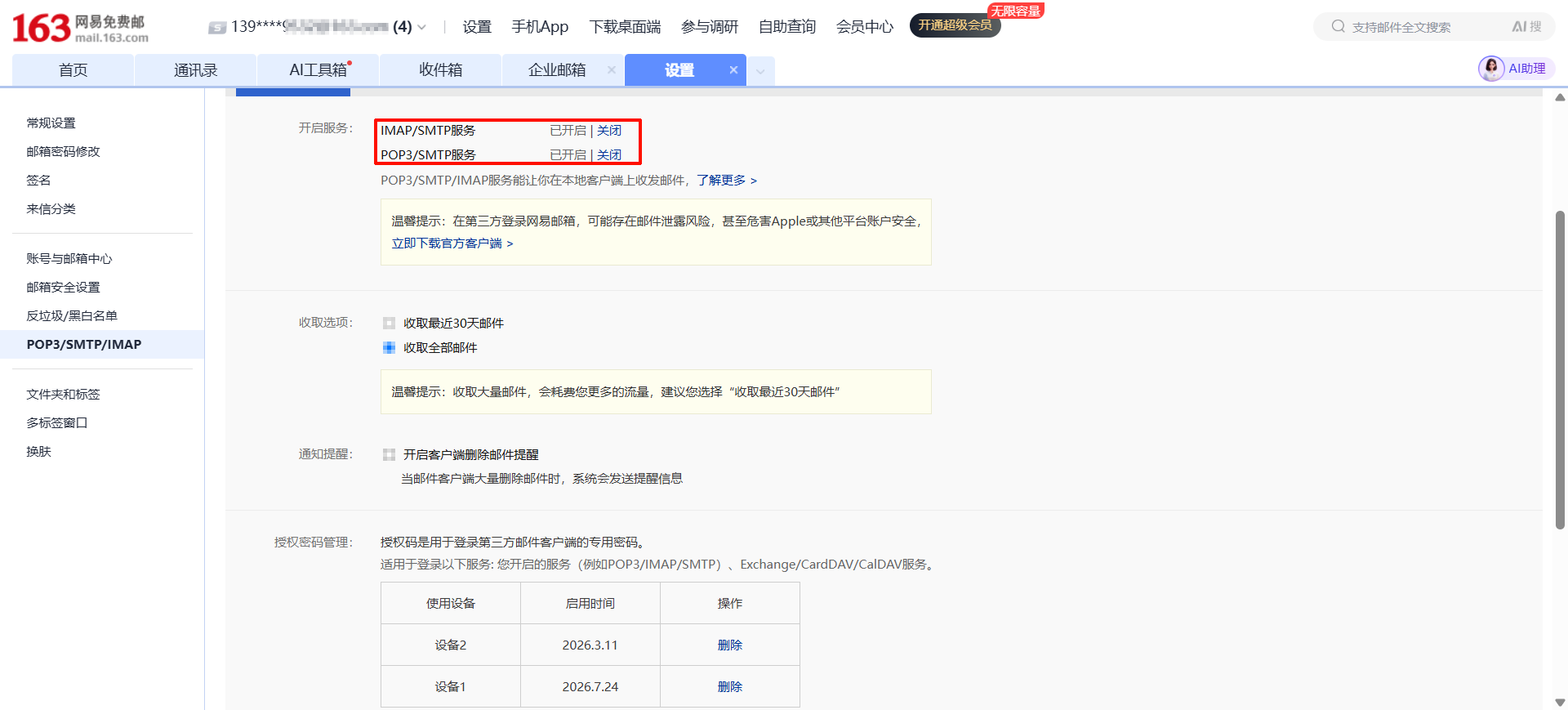
Task: Close the 设置 tab
Action: [x=733, y=70]
